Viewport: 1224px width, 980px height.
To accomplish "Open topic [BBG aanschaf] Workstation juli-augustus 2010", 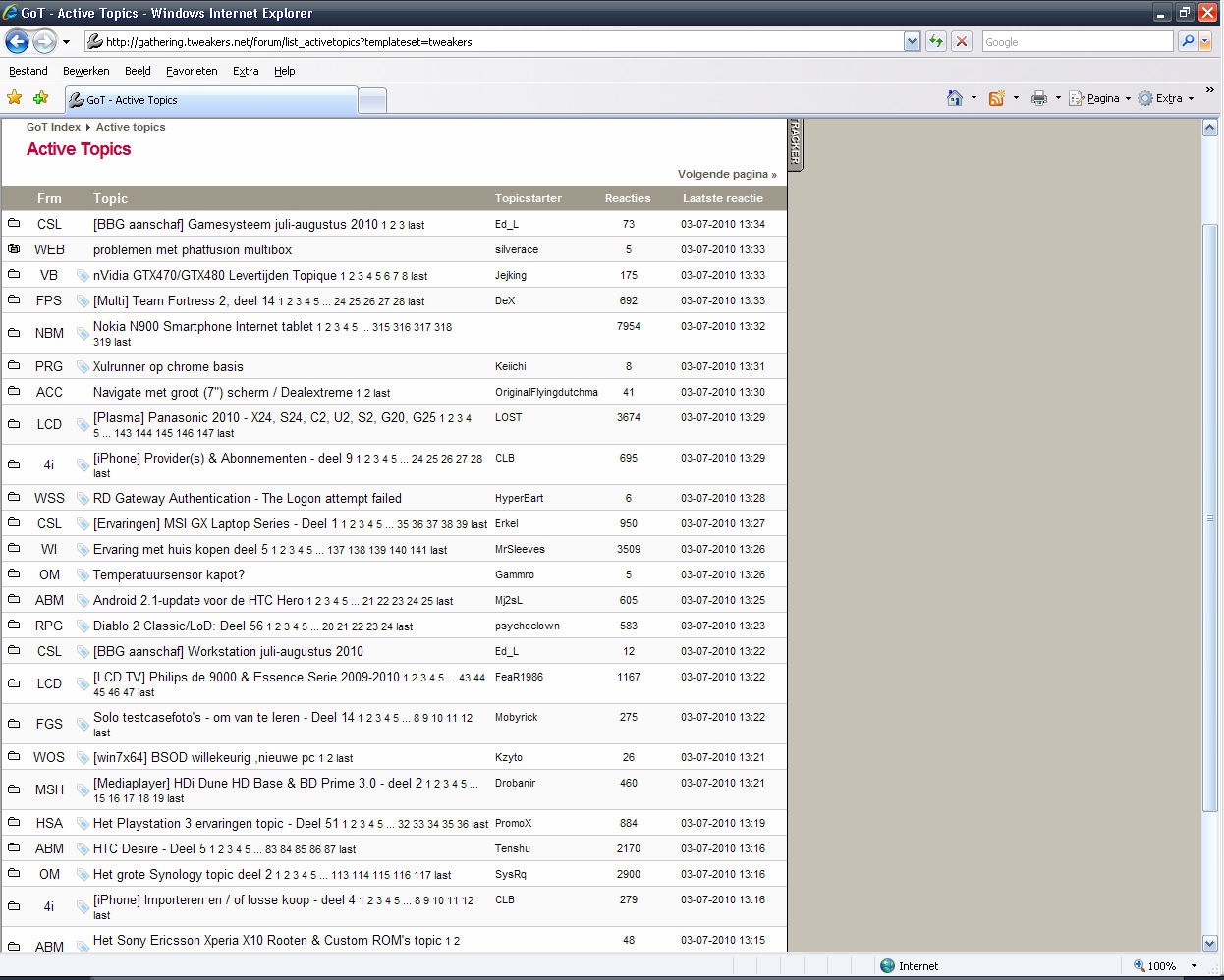I will coord(228,651).
